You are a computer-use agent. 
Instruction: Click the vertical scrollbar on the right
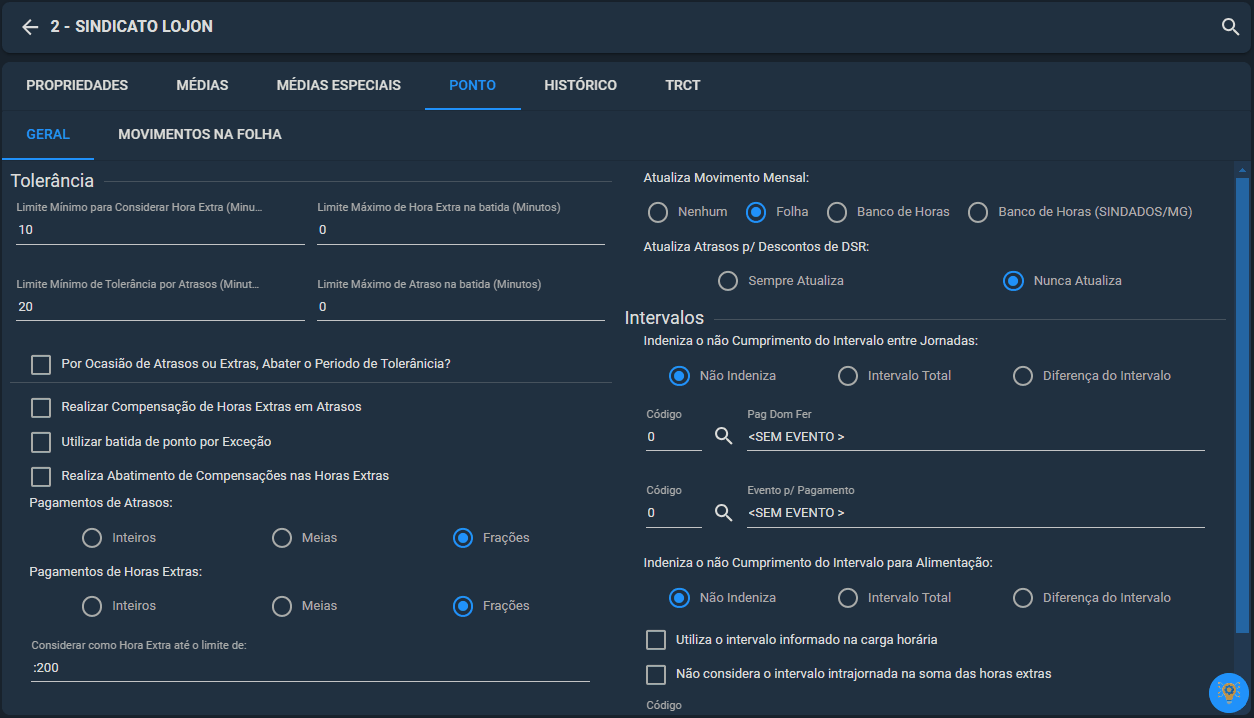1242,405
